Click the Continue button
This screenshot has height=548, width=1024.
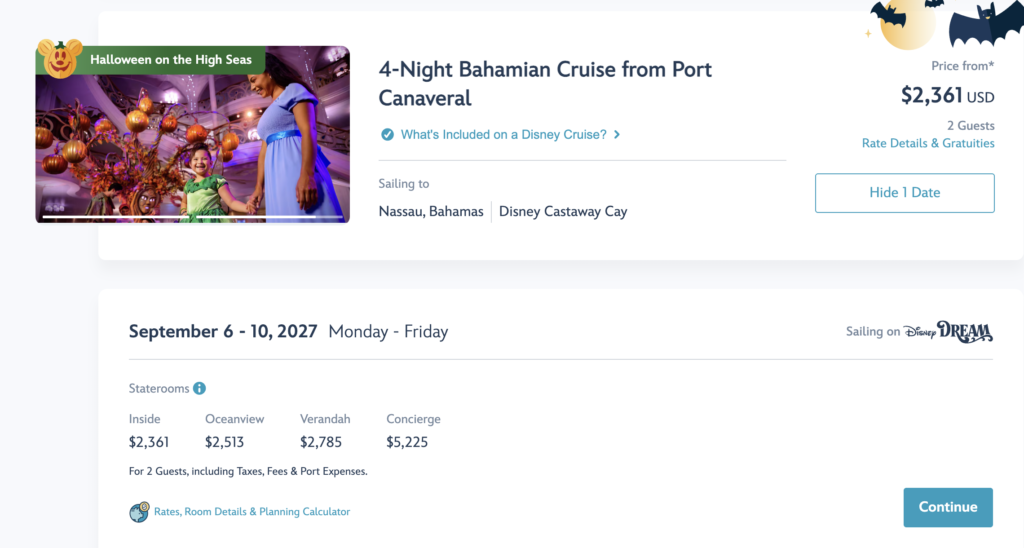(x=948, y=508)
